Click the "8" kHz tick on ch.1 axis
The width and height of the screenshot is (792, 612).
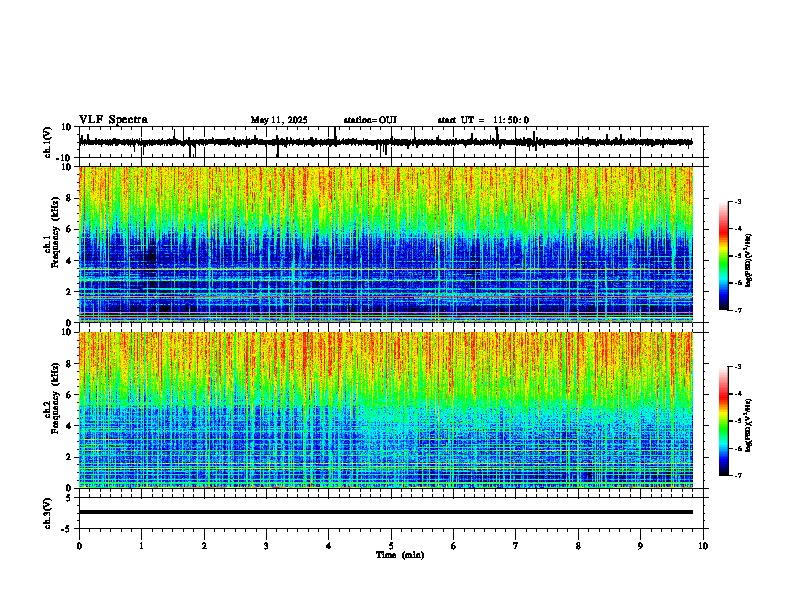pos(69,198)
